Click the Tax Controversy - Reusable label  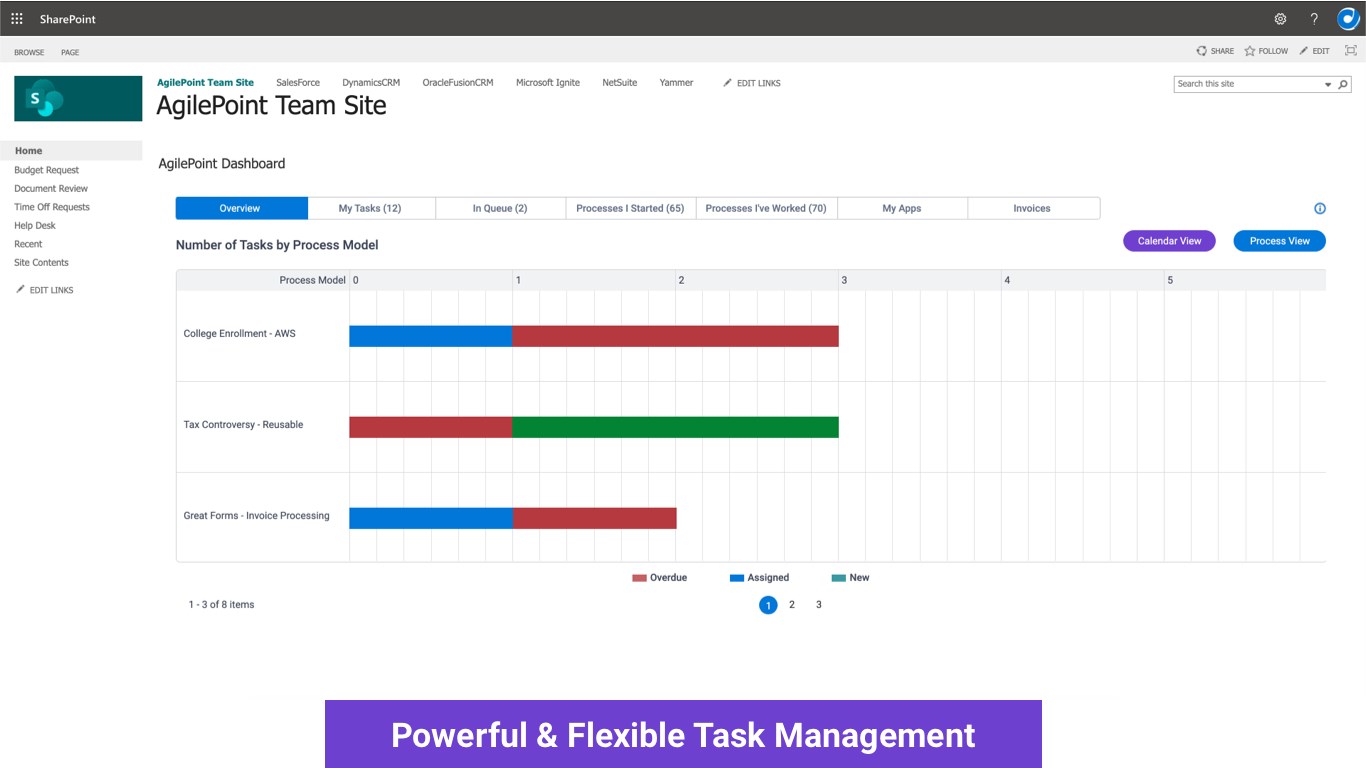tap(243, 425)
